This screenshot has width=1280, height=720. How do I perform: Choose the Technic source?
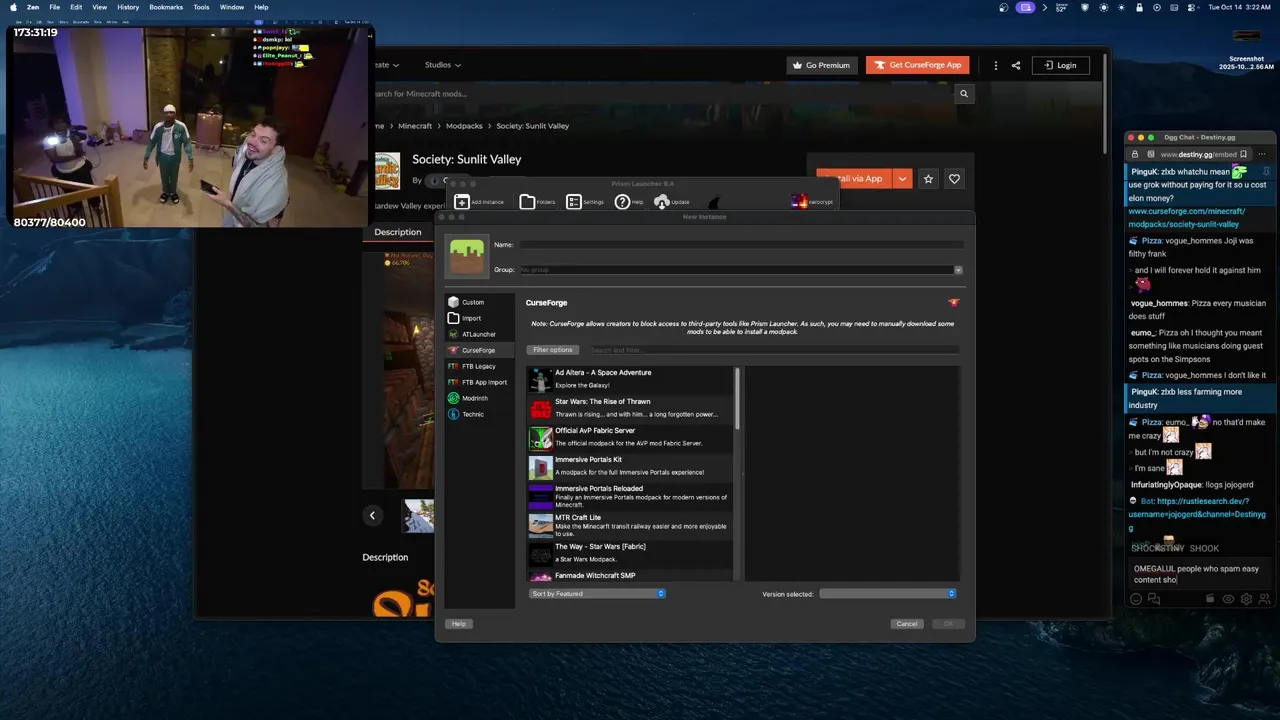pos(479,414)
